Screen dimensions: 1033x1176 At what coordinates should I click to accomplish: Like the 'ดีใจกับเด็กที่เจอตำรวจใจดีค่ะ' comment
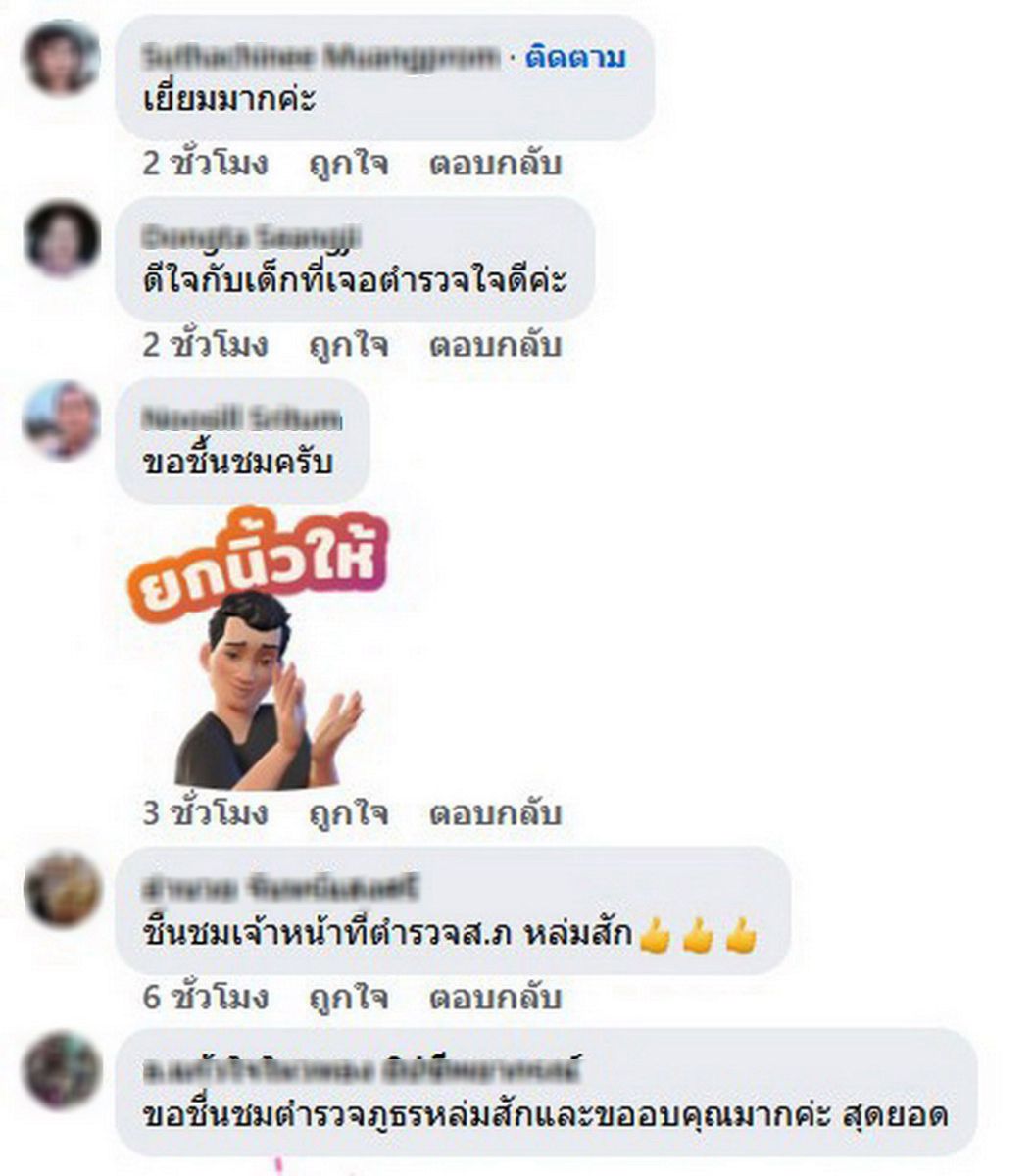348,345
